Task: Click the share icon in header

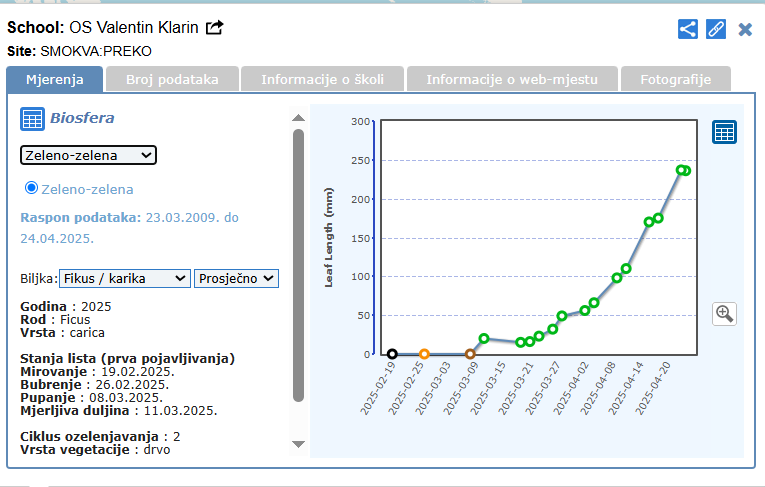Action: pyautogui.click(x=688, y=29)
